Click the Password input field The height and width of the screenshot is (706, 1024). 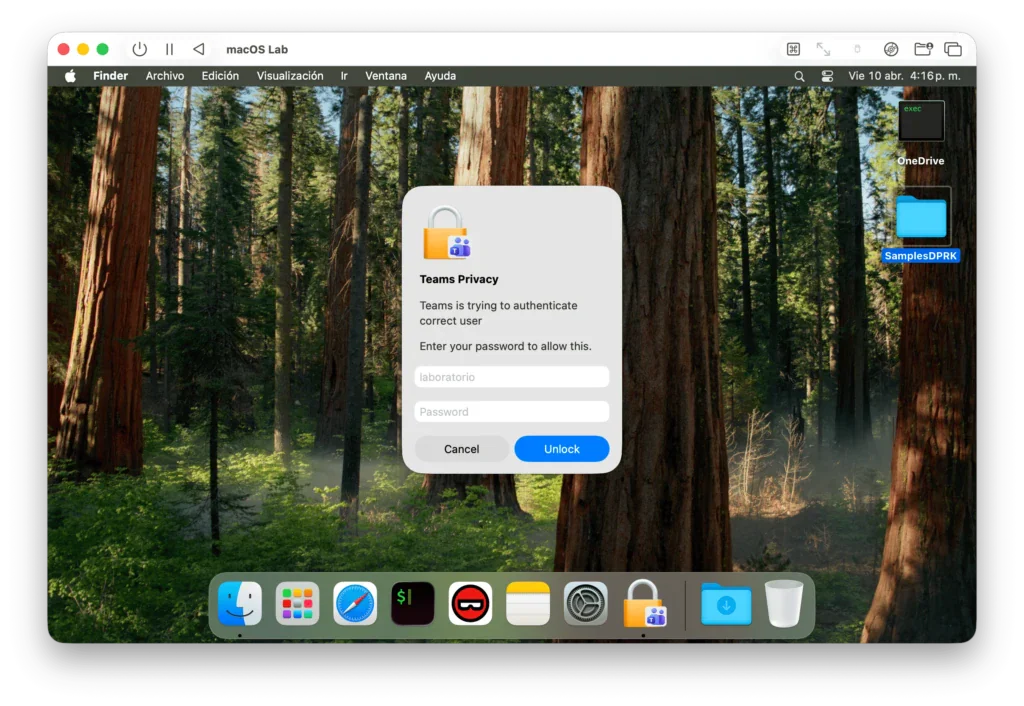coord(511,411)
